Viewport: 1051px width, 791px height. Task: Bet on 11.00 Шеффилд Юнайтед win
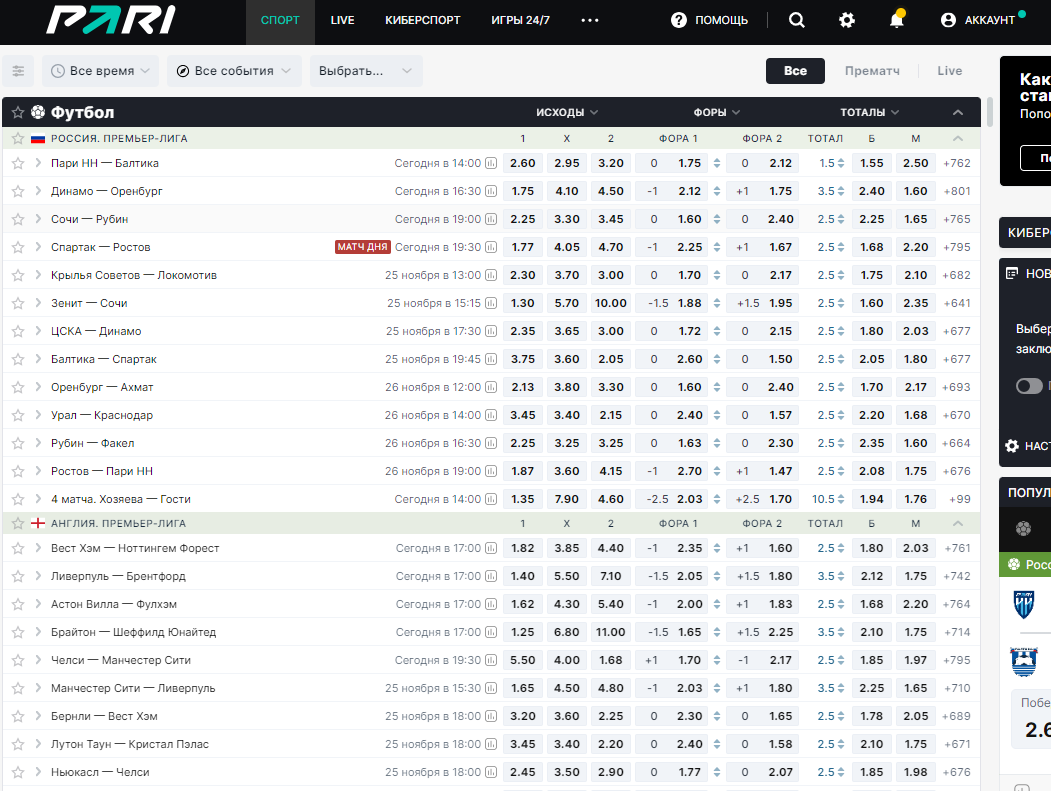[x=611, y=632]
